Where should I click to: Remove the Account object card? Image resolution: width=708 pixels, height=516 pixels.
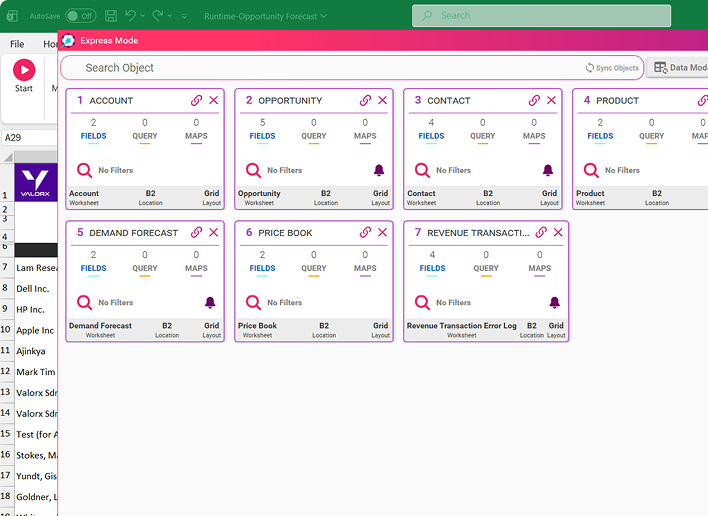tap(214, 100)
